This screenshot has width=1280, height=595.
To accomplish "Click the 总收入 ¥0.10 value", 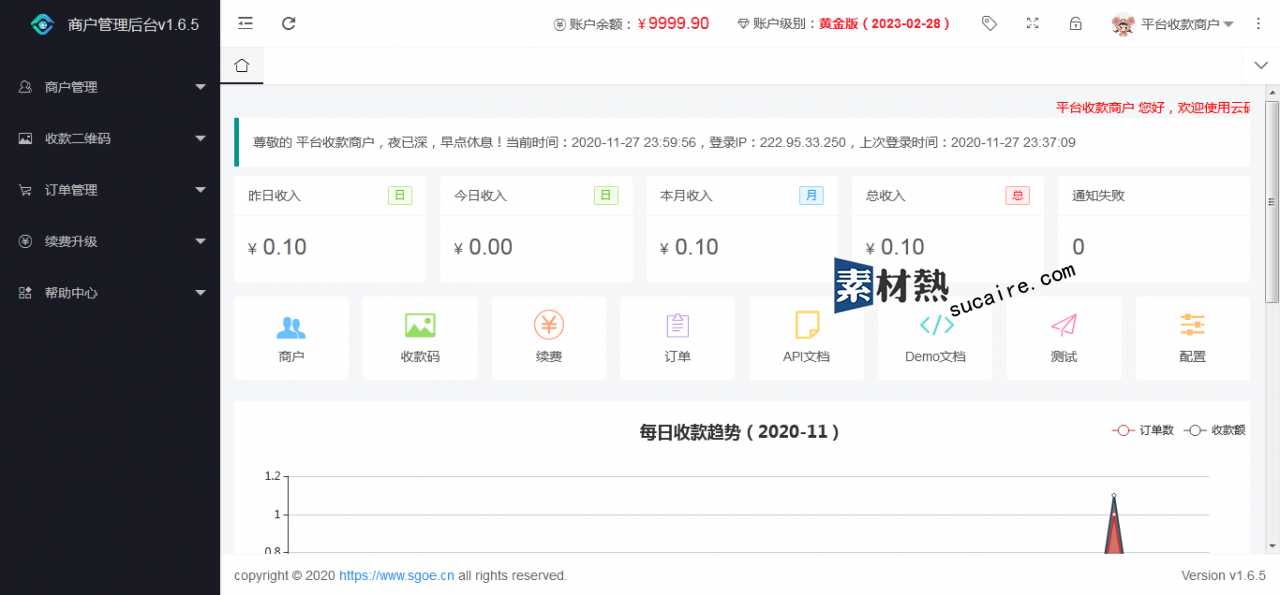I will click(895, 247).
